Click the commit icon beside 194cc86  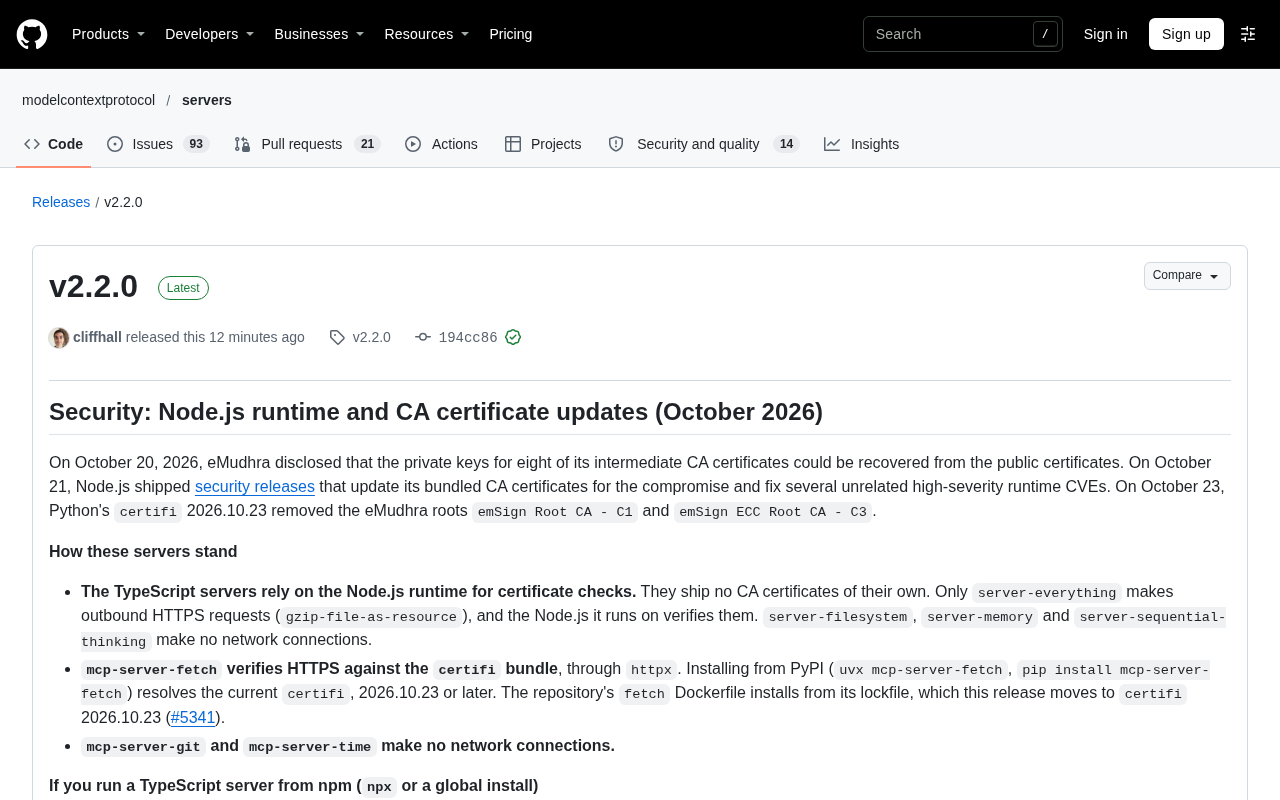click(423, 338)
